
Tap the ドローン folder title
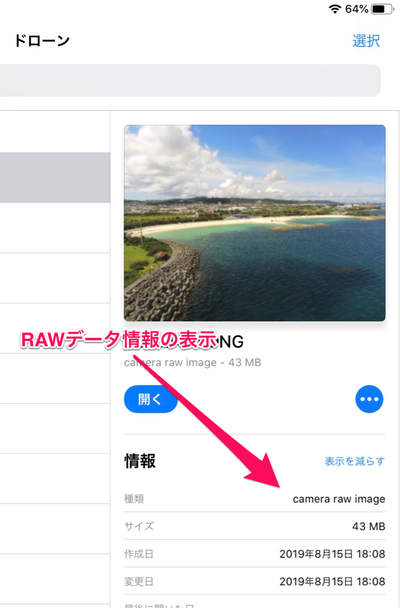42,41
